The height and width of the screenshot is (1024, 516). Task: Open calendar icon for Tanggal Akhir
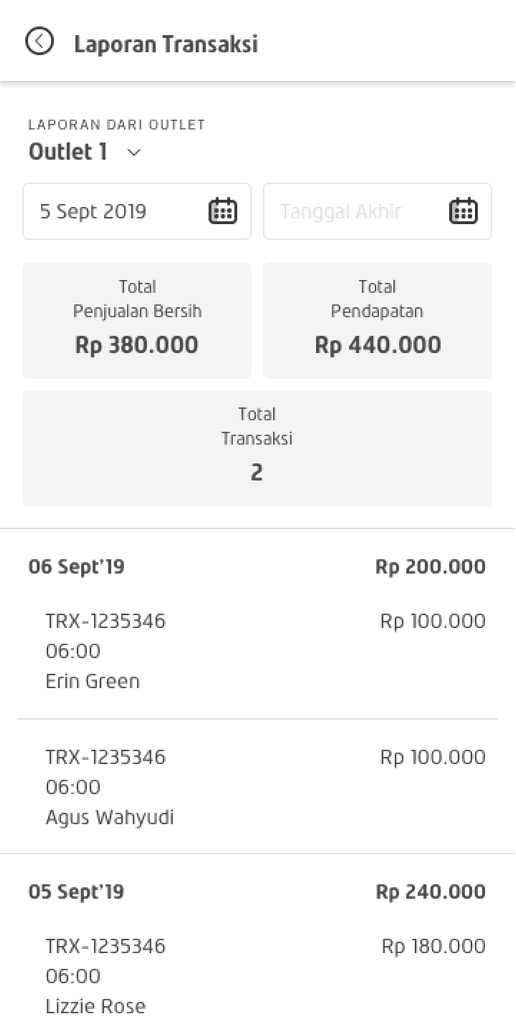click(463, 211)
